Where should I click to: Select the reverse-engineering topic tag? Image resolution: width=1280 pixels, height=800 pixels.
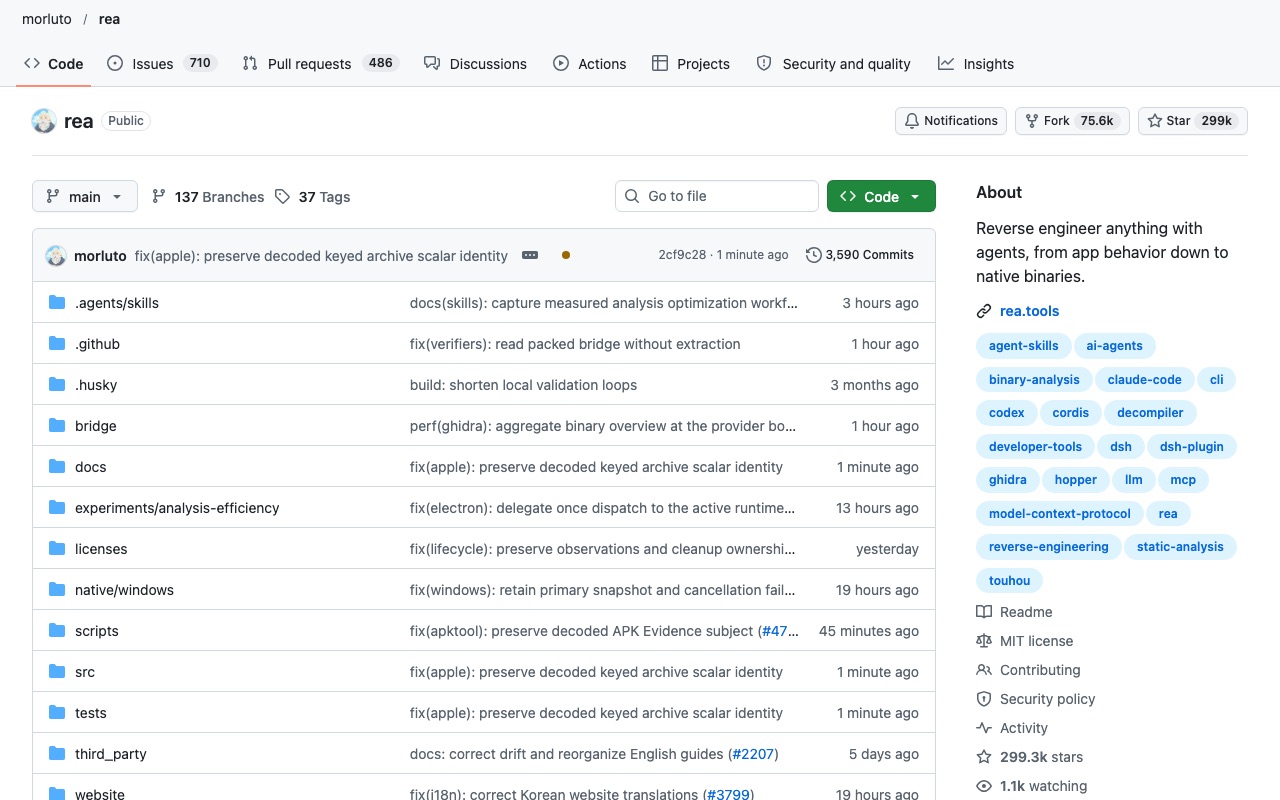[x=1048, y=547]
